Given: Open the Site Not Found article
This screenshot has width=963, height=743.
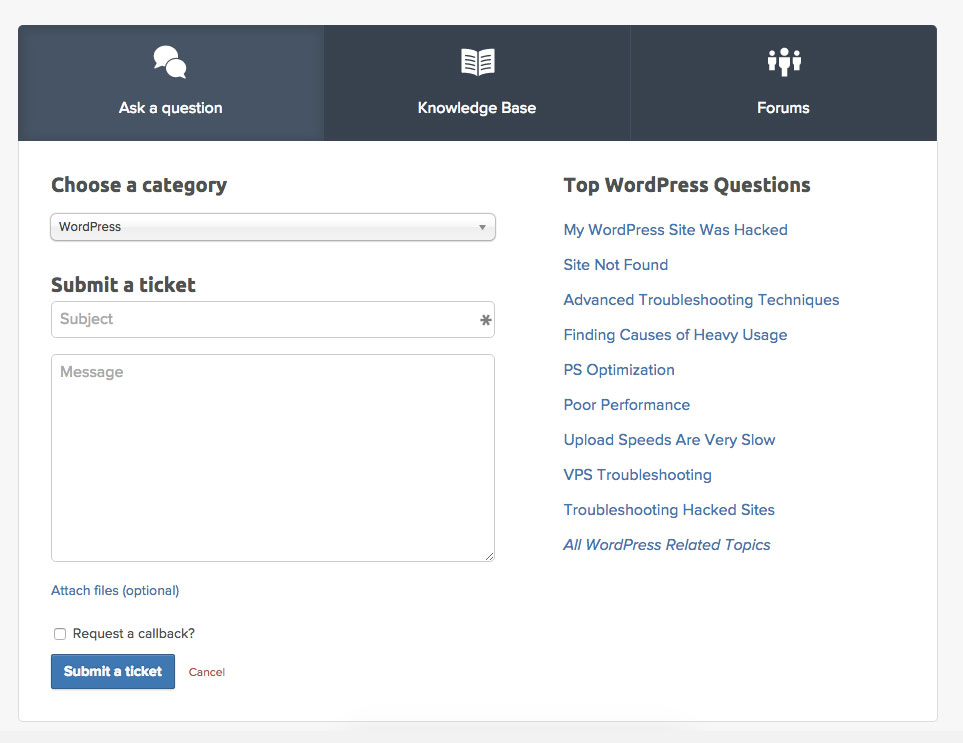Looking at the screenshot, I should (615, 265).
